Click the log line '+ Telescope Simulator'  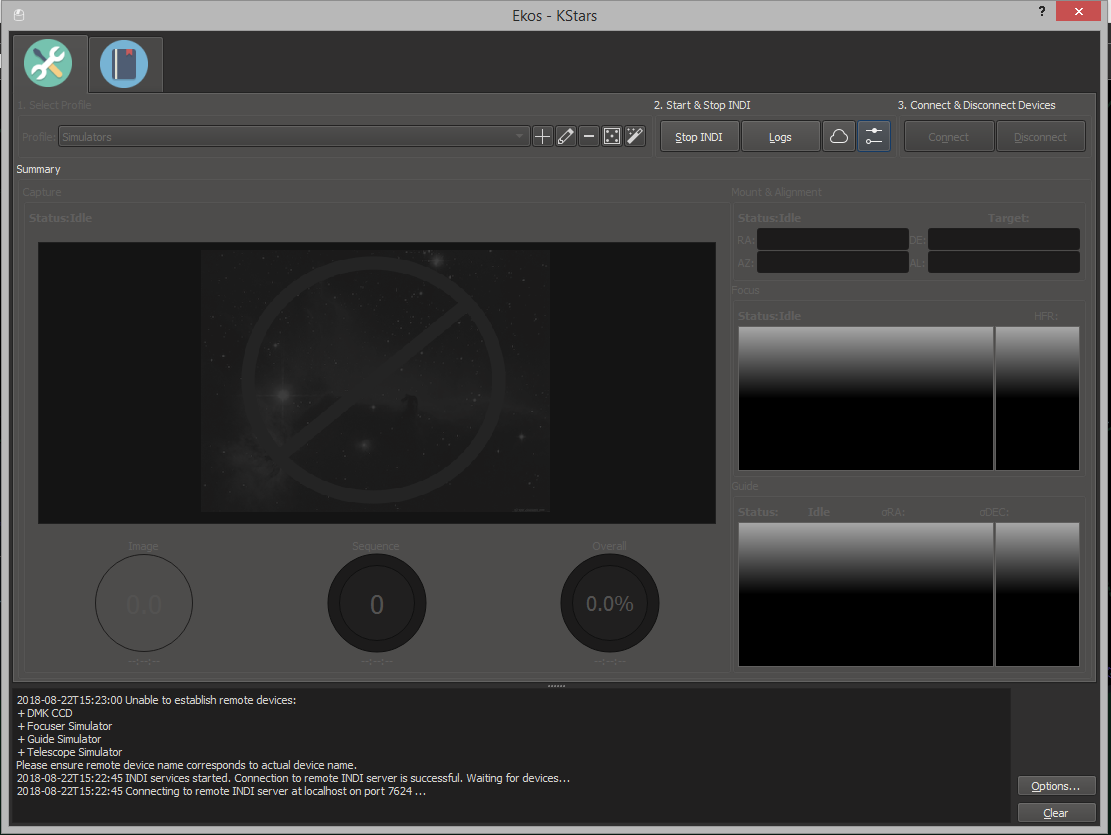(x=69, y=752)
